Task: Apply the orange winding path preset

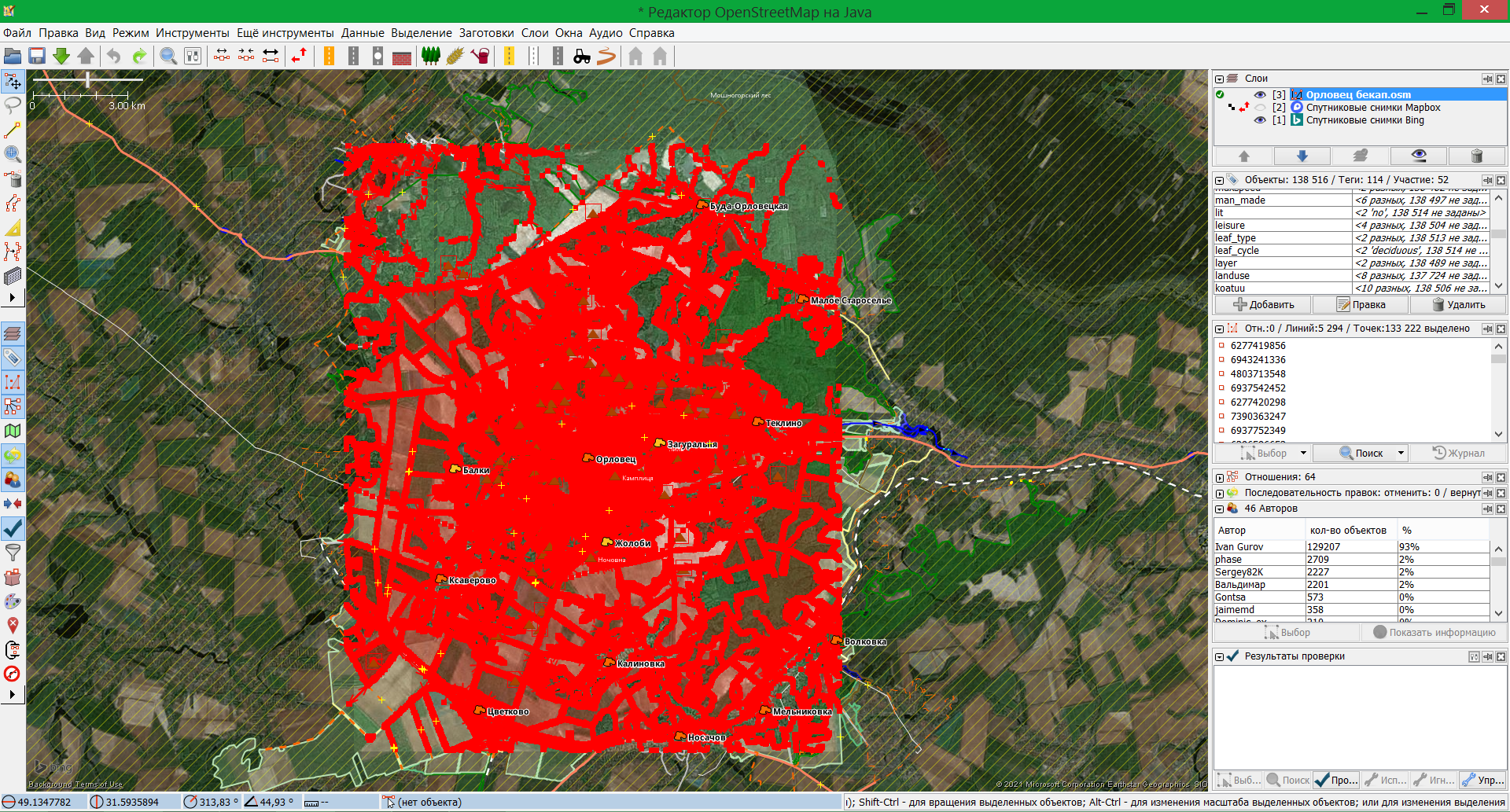Action: tap(606, 56)
